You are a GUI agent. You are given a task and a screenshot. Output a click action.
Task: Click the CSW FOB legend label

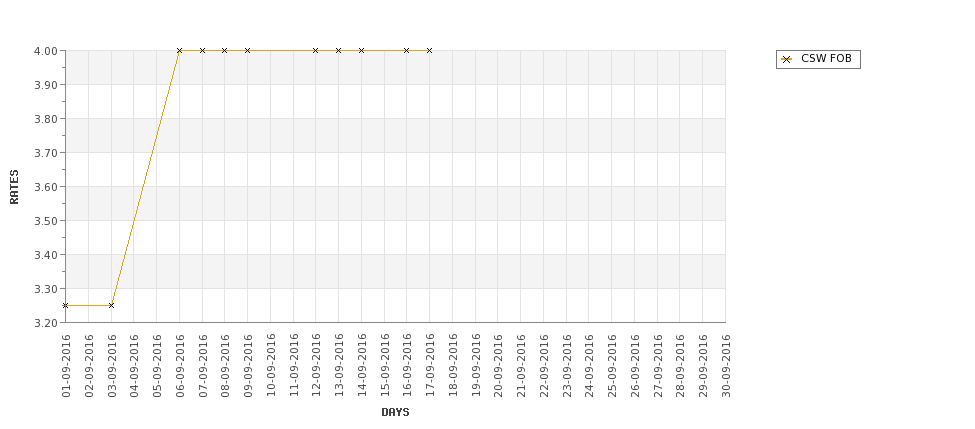click(x=826, y=58)
